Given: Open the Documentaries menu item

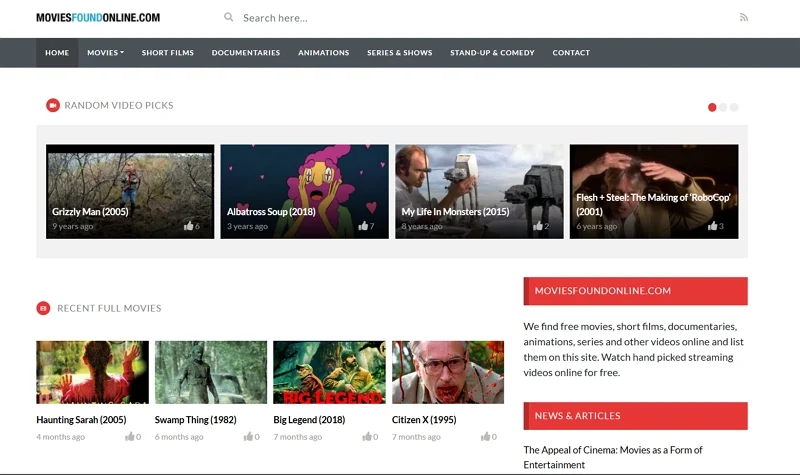Looking at the screenshot, I should tap(245, 53).
